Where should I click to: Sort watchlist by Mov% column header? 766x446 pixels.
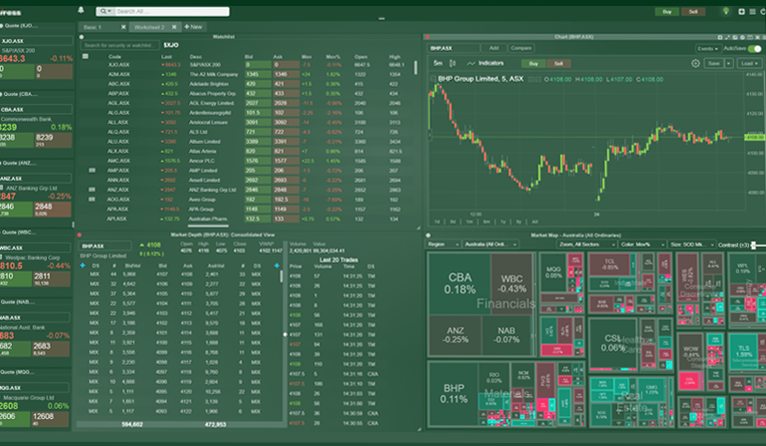tap(333, 57)
